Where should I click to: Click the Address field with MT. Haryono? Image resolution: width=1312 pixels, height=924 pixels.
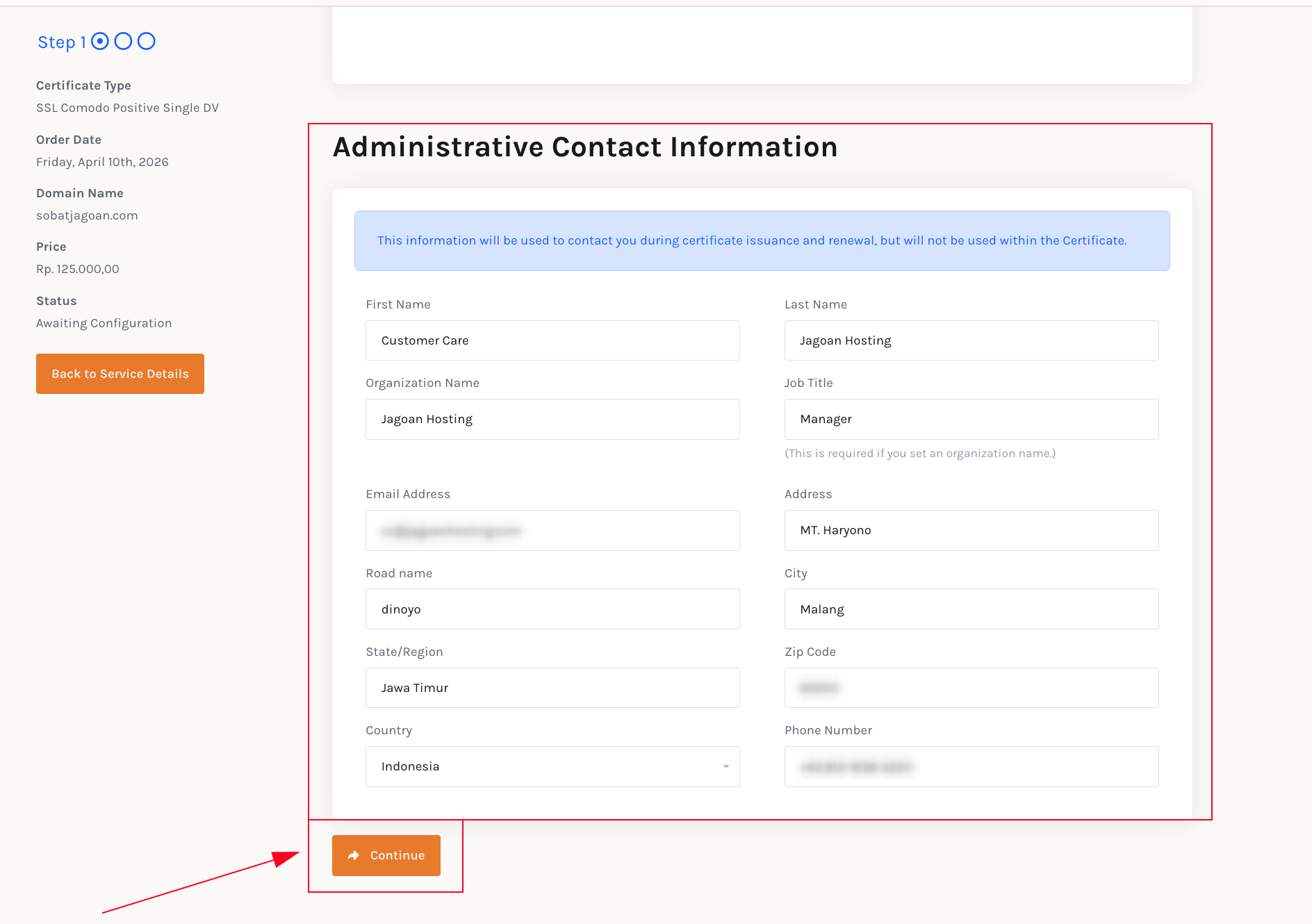tap(971, 531)
